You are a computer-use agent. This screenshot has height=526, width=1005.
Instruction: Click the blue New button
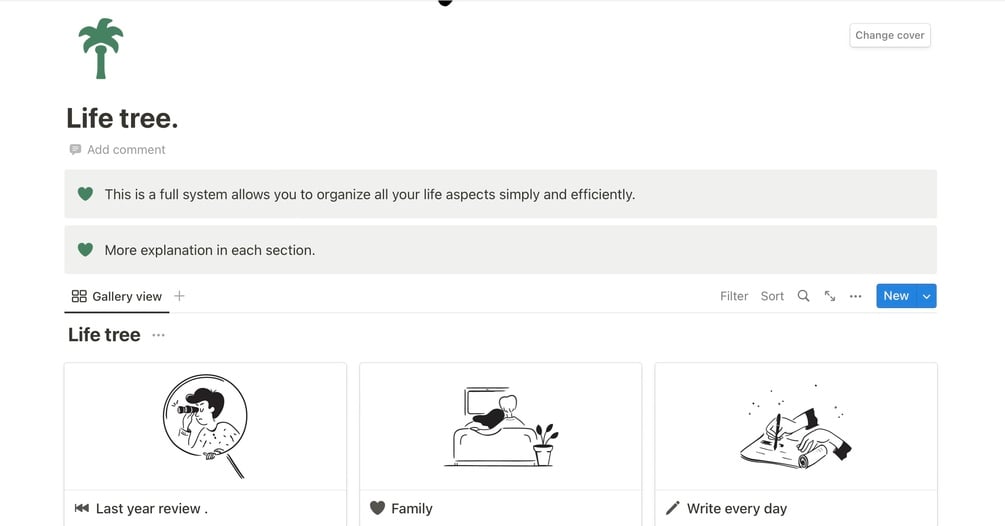click(x=895, y=296)
